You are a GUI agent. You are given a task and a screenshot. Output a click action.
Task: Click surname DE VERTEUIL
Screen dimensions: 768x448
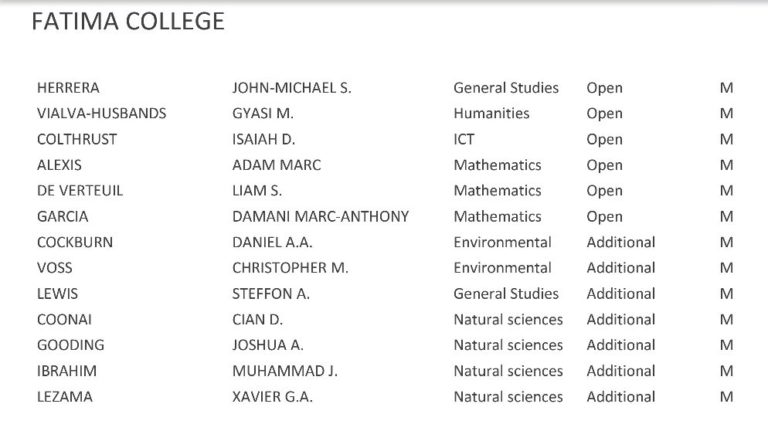80,190
